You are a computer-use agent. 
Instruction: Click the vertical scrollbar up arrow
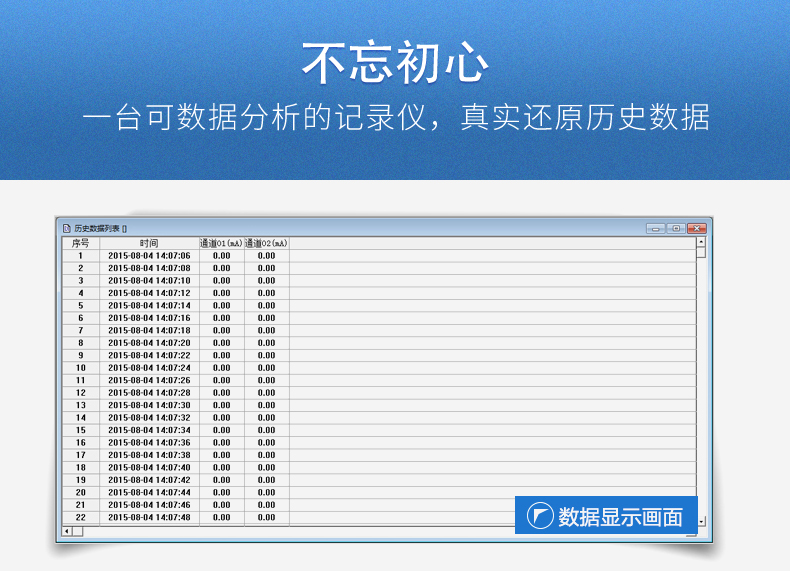[x=701, y=241]
